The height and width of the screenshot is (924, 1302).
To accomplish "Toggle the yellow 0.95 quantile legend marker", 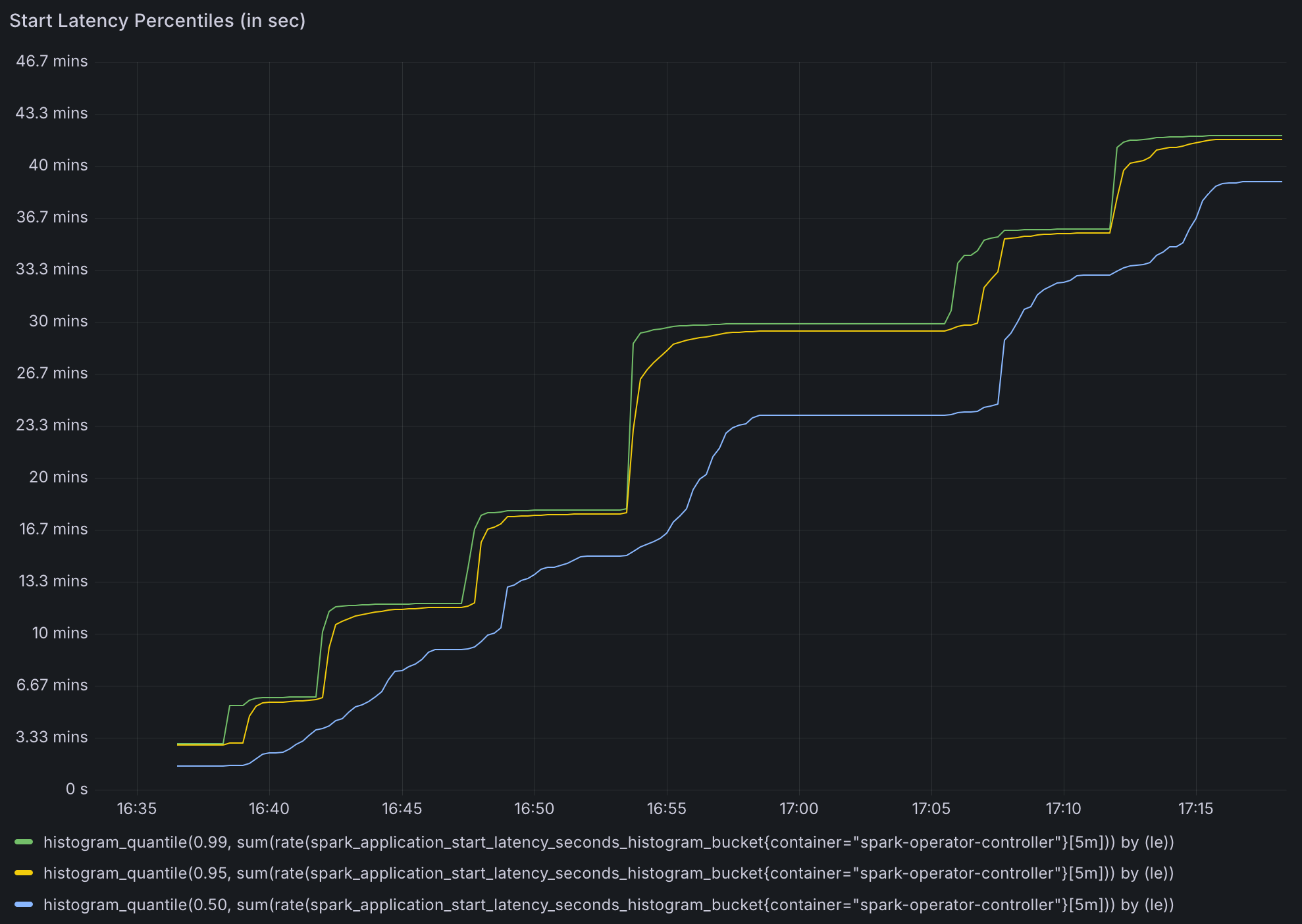I will tap(22, 873).
